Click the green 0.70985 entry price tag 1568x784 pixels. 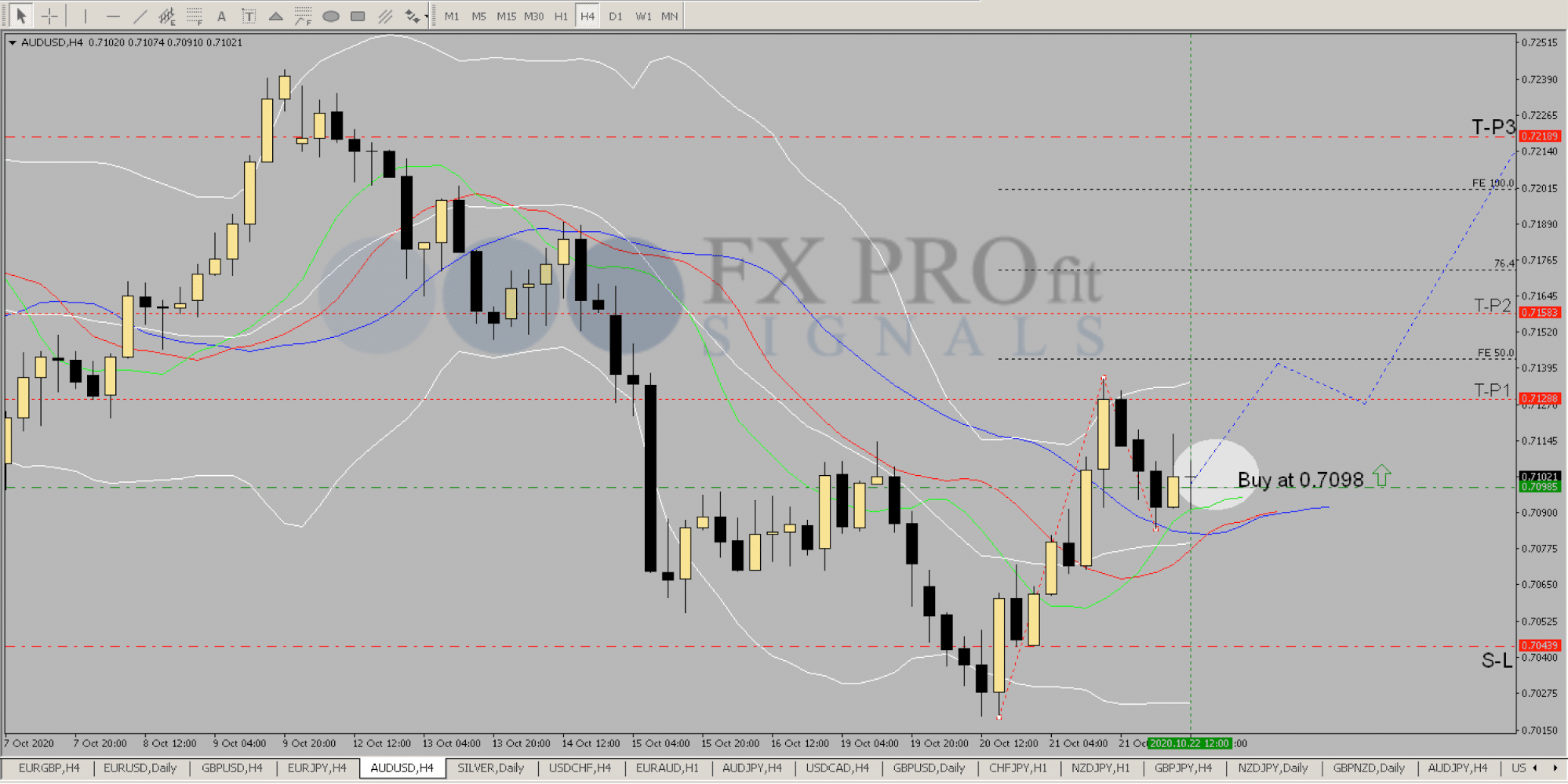[x=1540, y=487]
